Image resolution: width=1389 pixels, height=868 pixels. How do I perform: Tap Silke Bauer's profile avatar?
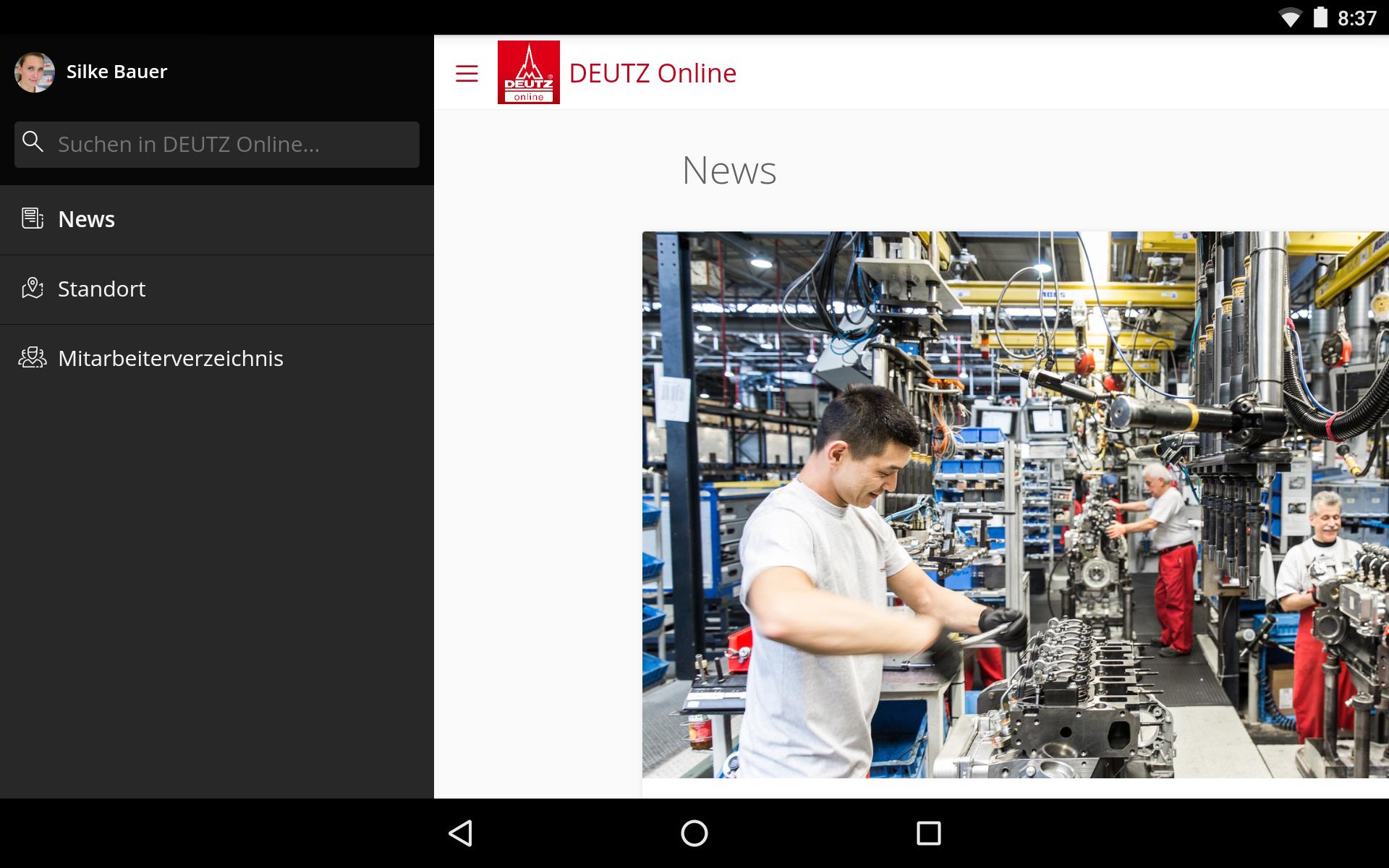click(35, 72)
